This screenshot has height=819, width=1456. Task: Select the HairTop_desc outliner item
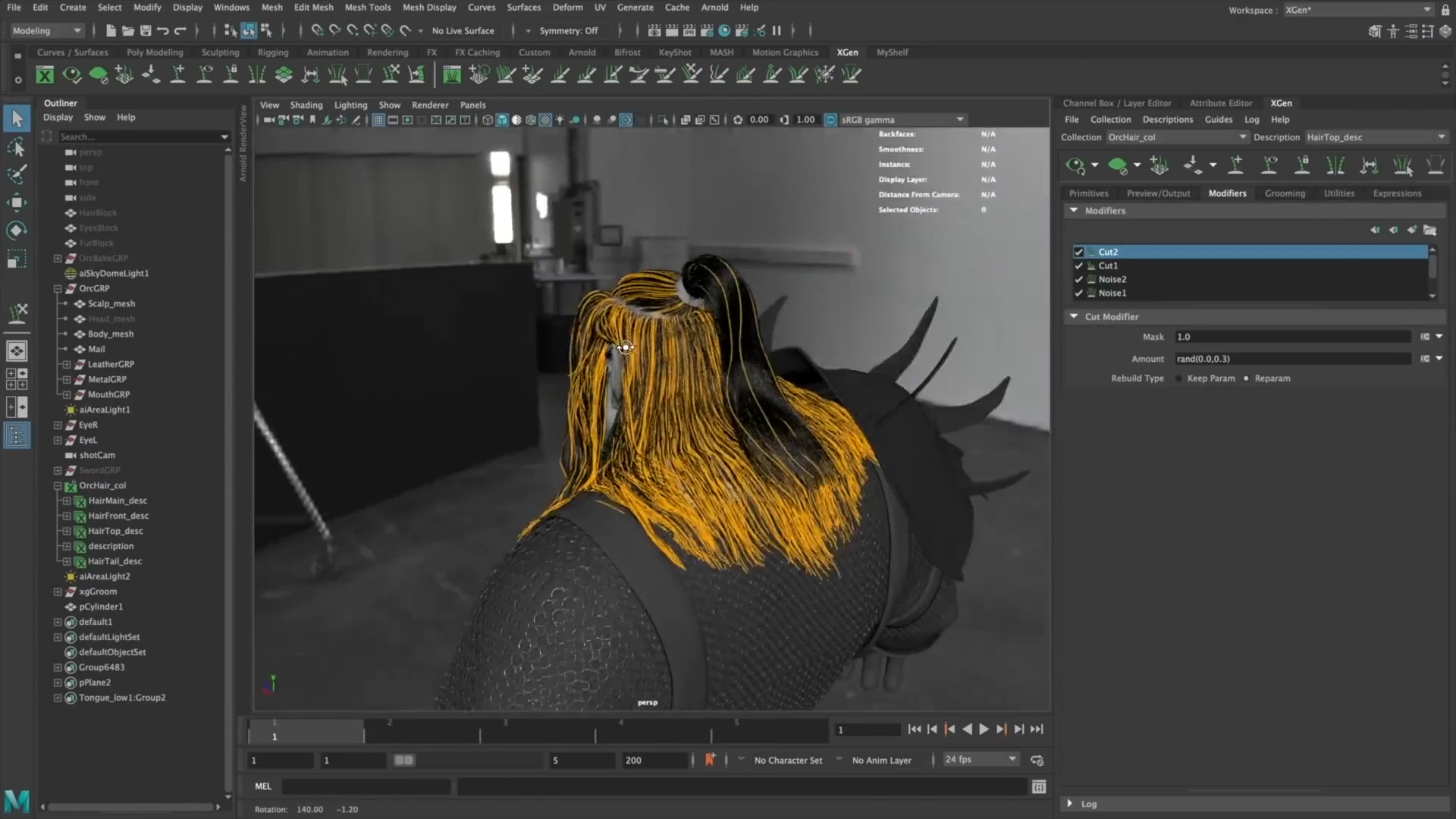pos(115,532)
